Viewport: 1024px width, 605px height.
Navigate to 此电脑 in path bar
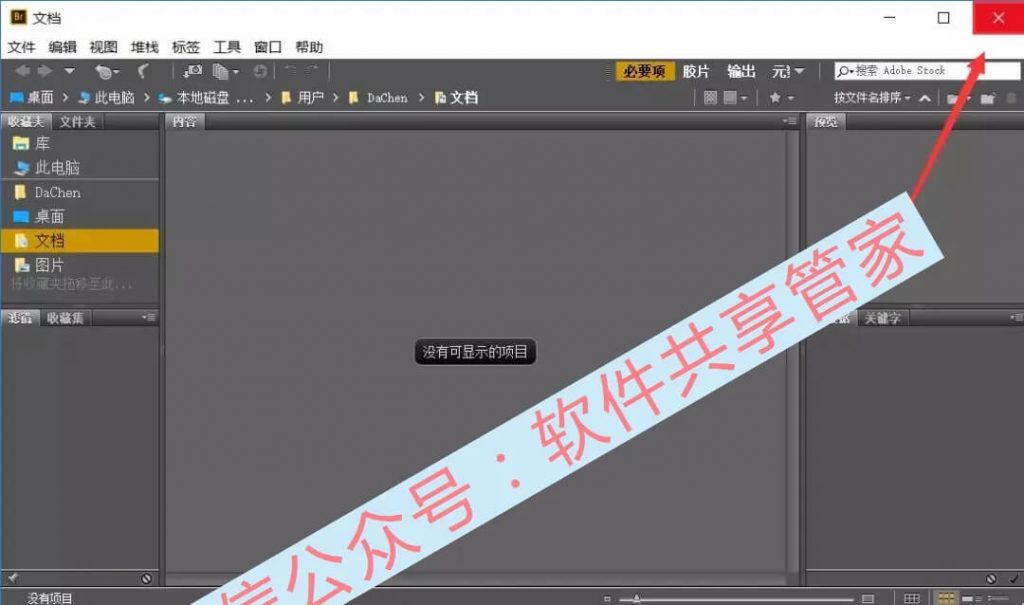(106, 97)
